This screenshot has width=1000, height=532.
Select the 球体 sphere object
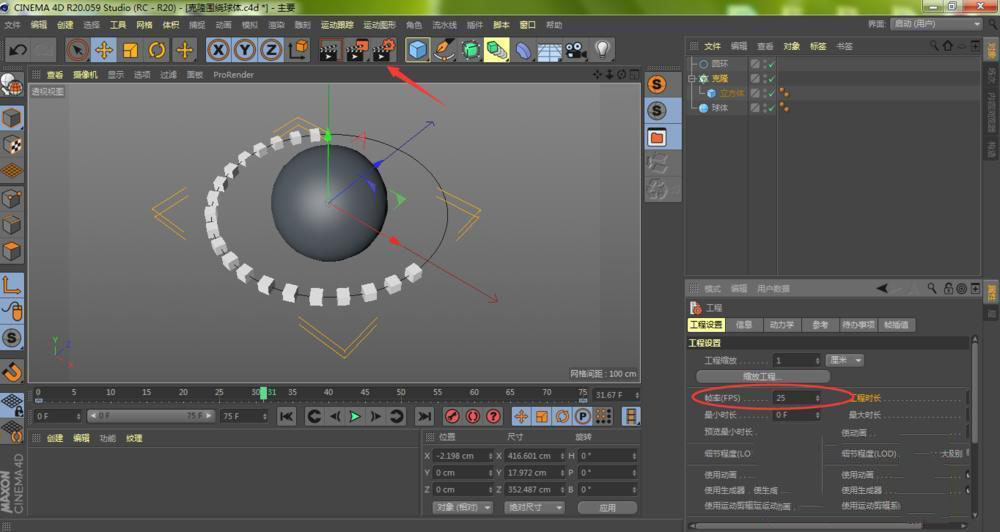(x=720, y=108)
